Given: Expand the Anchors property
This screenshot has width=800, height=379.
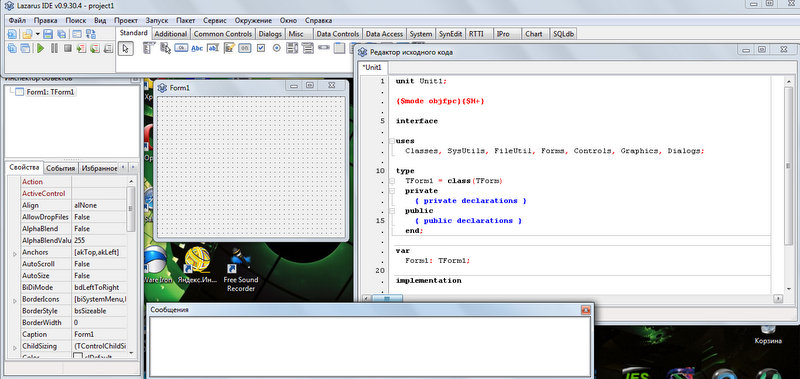Looking at the screenshot, I should [x=14, y=253].
